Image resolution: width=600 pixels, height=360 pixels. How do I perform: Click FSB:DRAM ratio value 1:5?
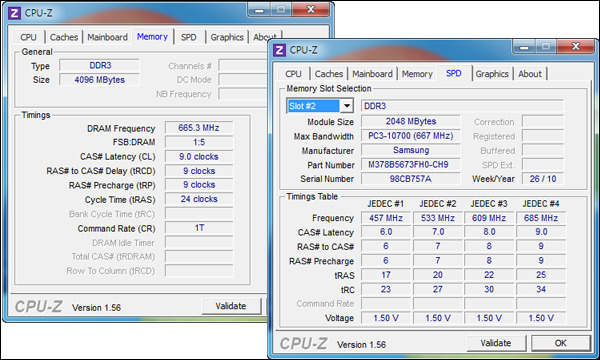pyautogui.click(x=199, y=142)
